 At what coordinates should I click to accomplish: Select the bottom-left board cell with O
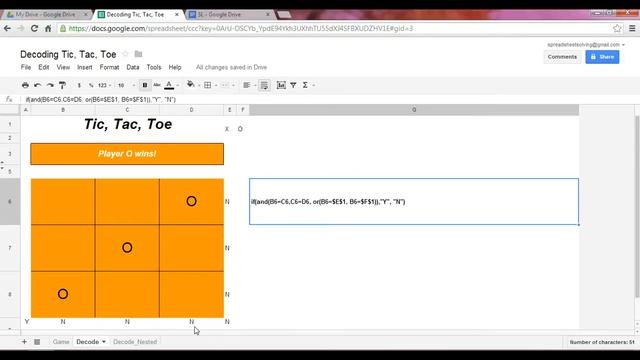63,294
